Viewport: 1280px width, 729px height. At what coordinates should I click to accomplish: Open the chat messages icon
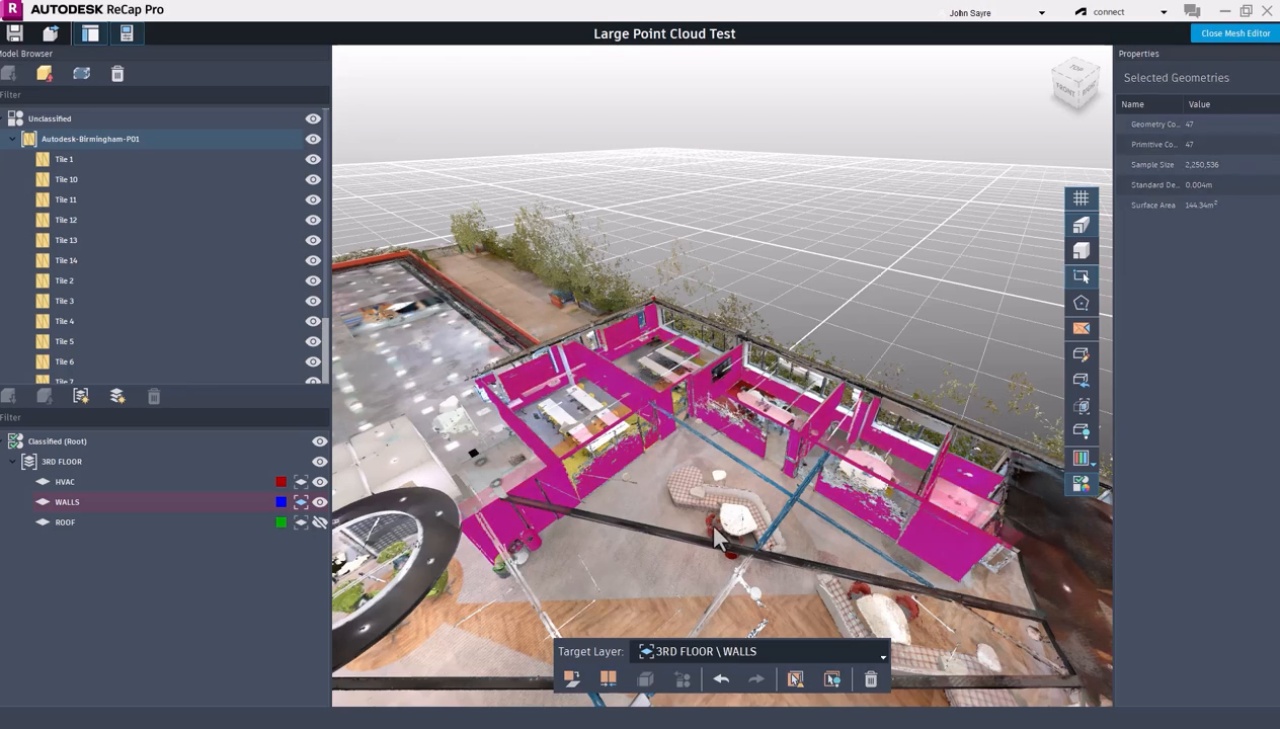coord(1192,11)
